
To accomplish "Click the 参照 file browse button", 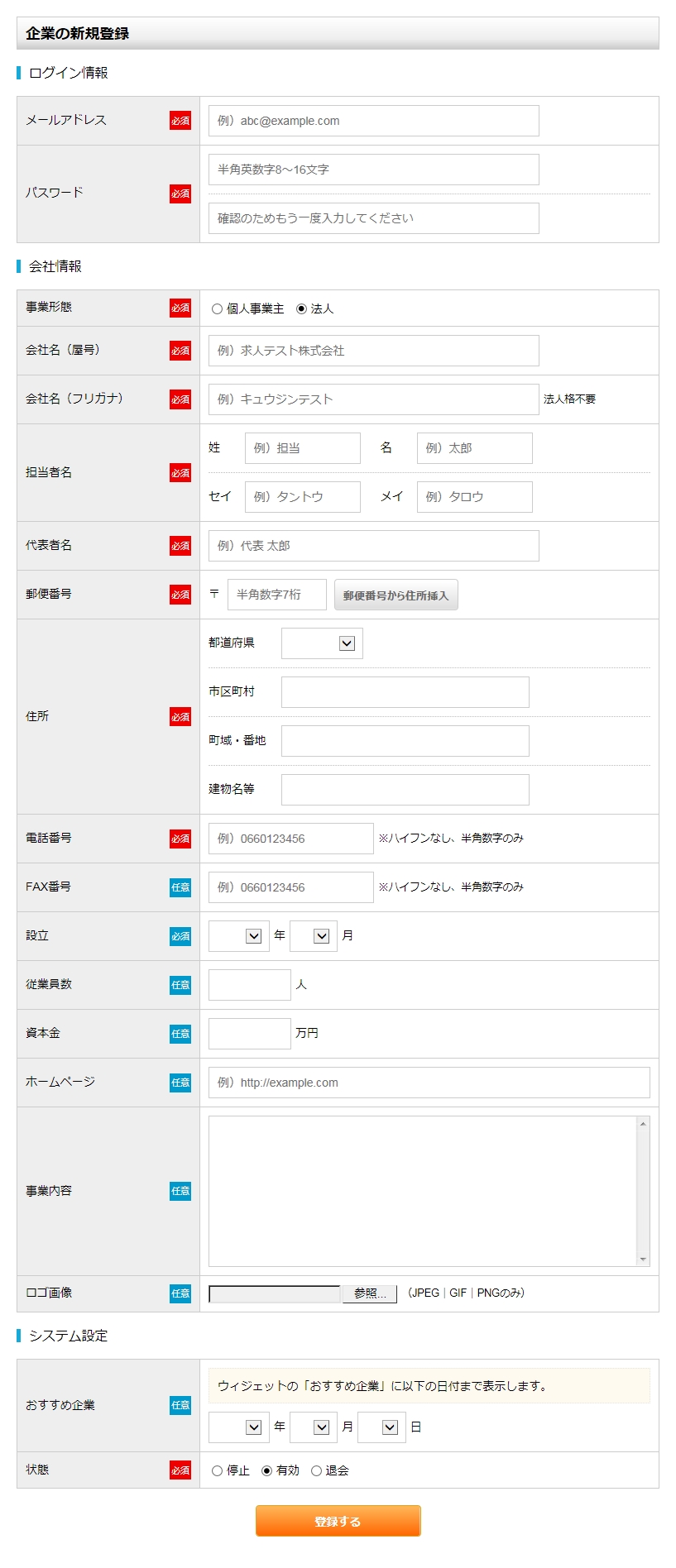I will pos(370,1293).
